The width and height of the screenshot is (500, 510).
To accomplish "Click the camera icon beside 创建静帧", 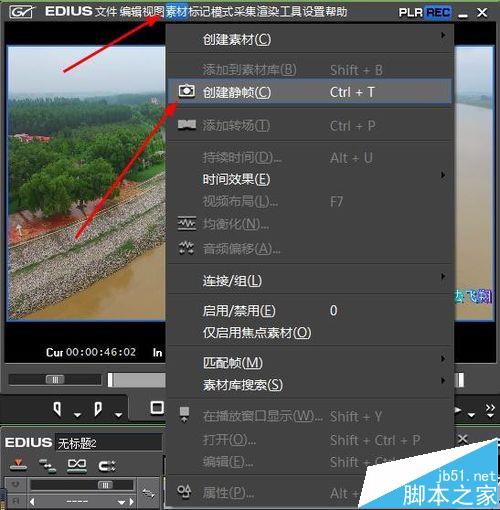I will click(x=187, y=91).
